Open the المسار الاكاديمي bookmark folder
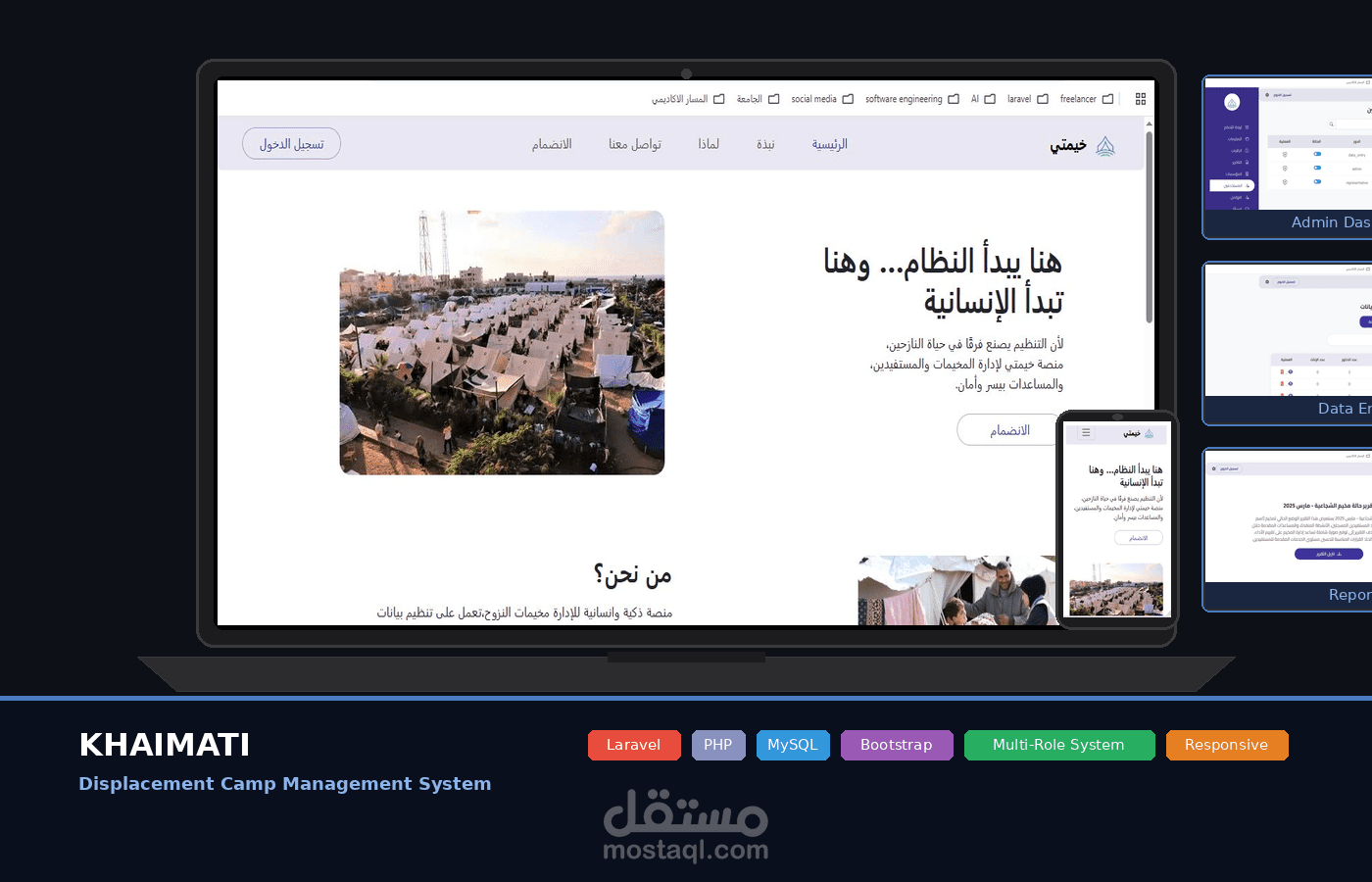The width and height of the screenshot is (1372, 882). (688, 99)
